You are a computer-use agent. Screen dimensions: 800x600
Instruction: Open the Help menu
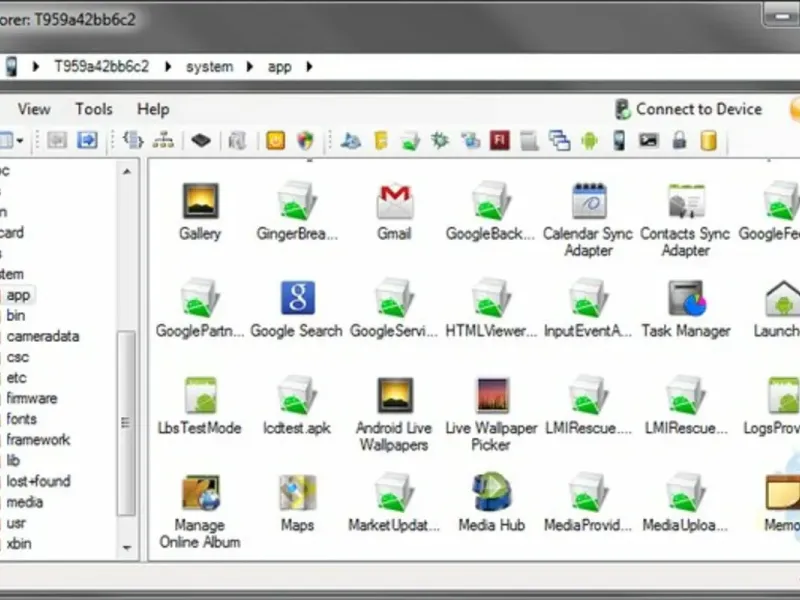pyautogui.click(x=153, y=109)
